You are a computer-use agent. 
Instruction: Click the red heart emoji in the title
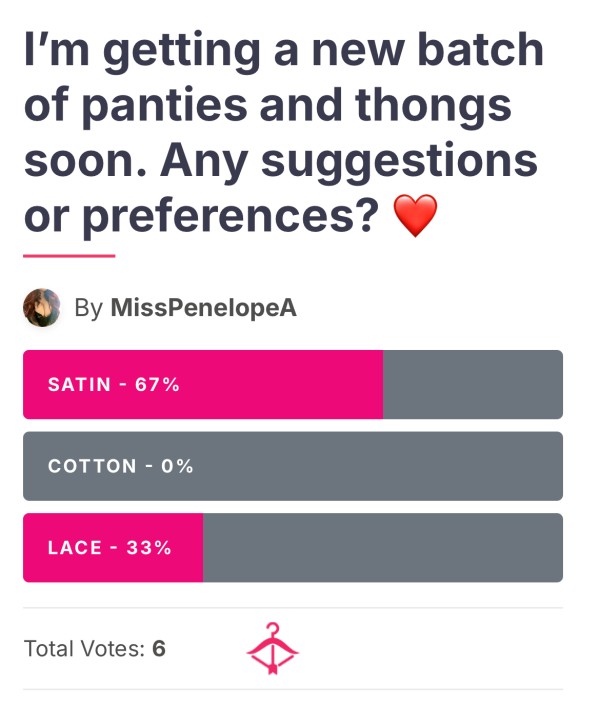[x=415, y=215]
